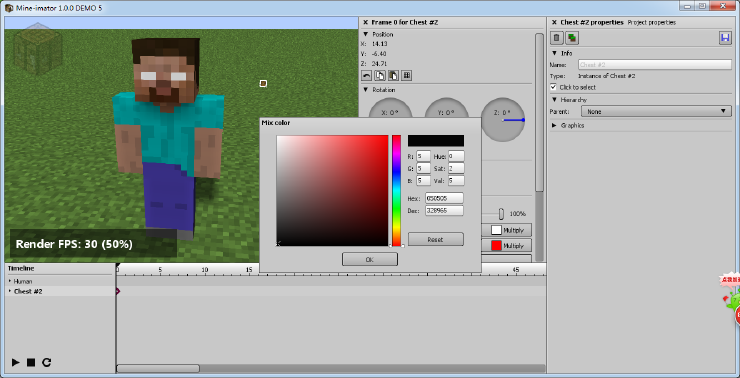The height and width of the screenshot is (378, 740).
Task: Play the animation from the timeline controls
Action: point(16,362)
